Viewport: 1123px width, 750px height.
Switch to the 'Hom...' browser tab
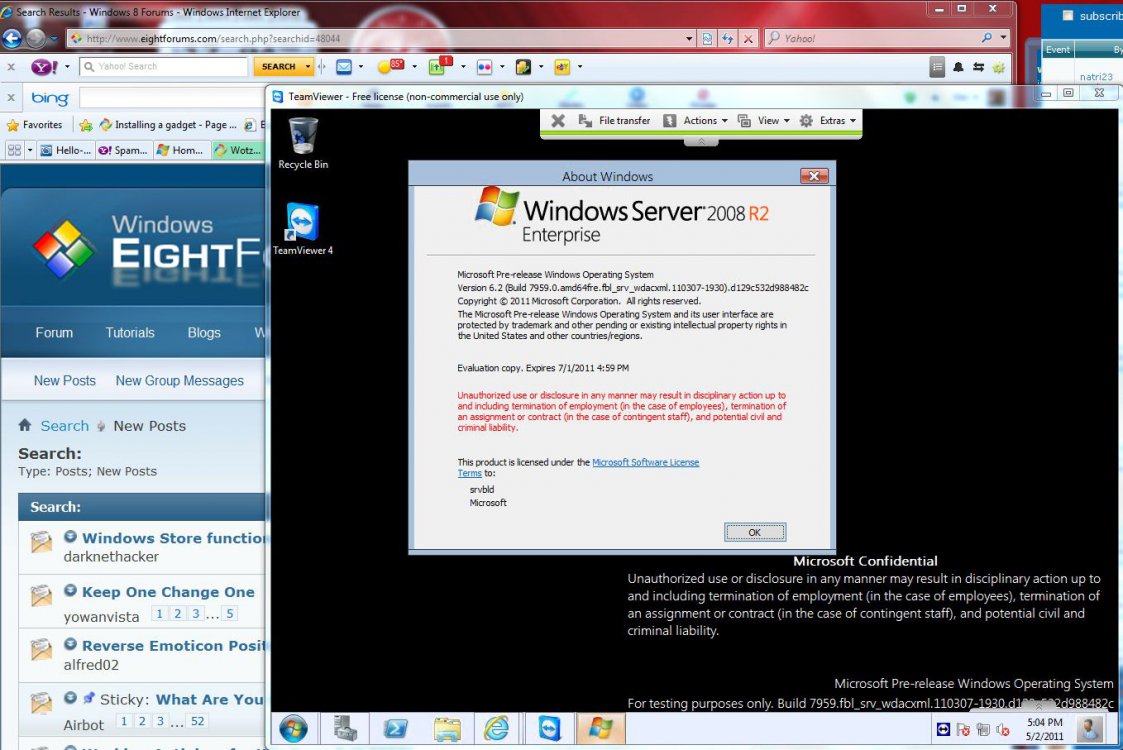181,150
